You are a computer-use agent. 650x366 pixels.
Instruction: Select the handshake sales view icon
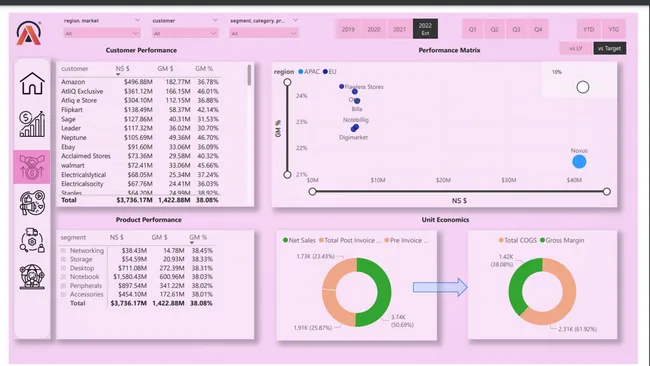pyautogui.click(x=32, y=167)
